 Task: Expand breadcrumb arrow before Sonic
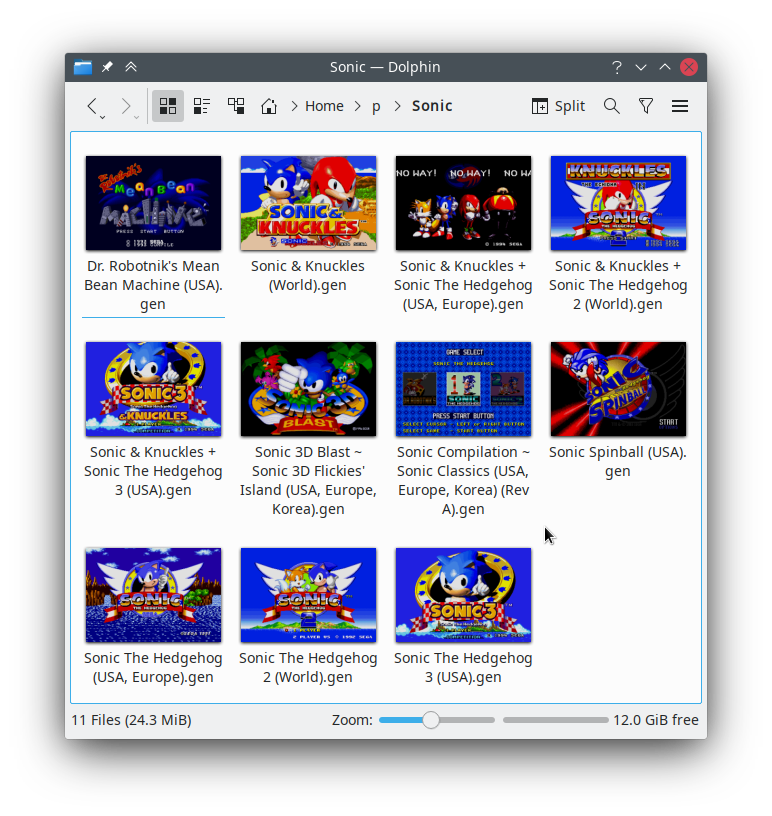398,106
